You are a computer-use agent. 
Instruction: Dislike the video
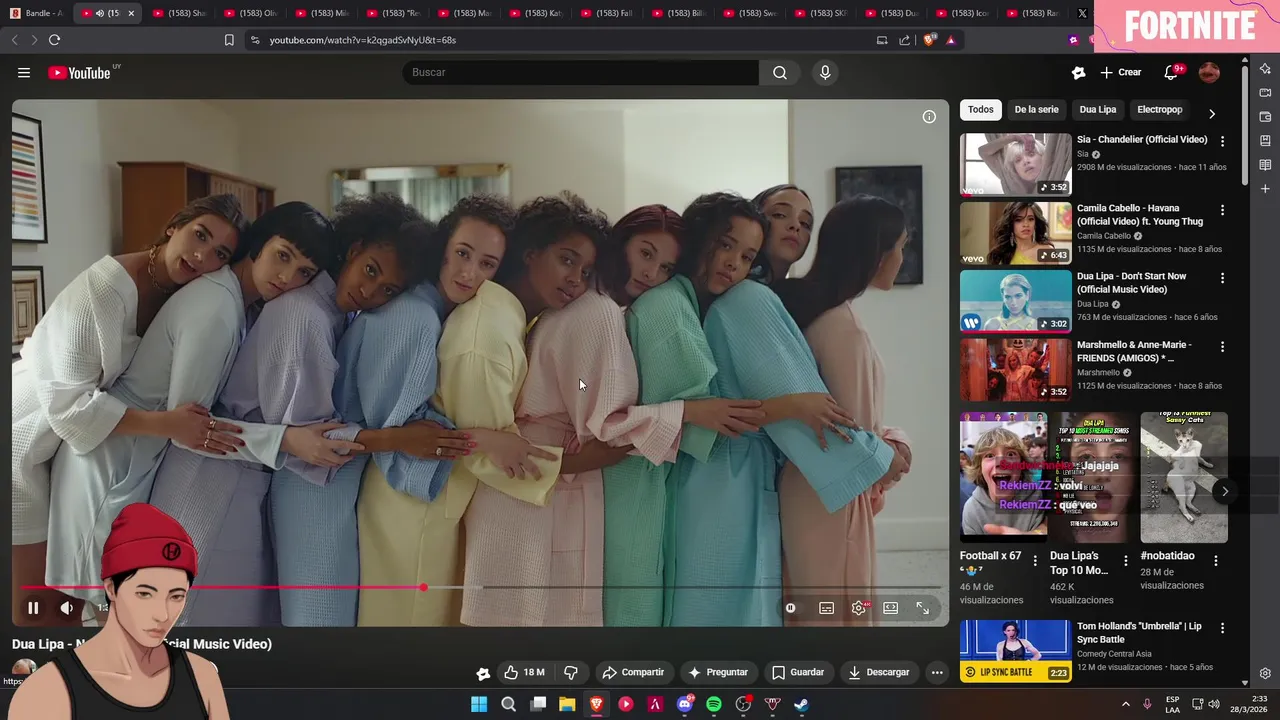pyautogui.click(x=571, y=672)
